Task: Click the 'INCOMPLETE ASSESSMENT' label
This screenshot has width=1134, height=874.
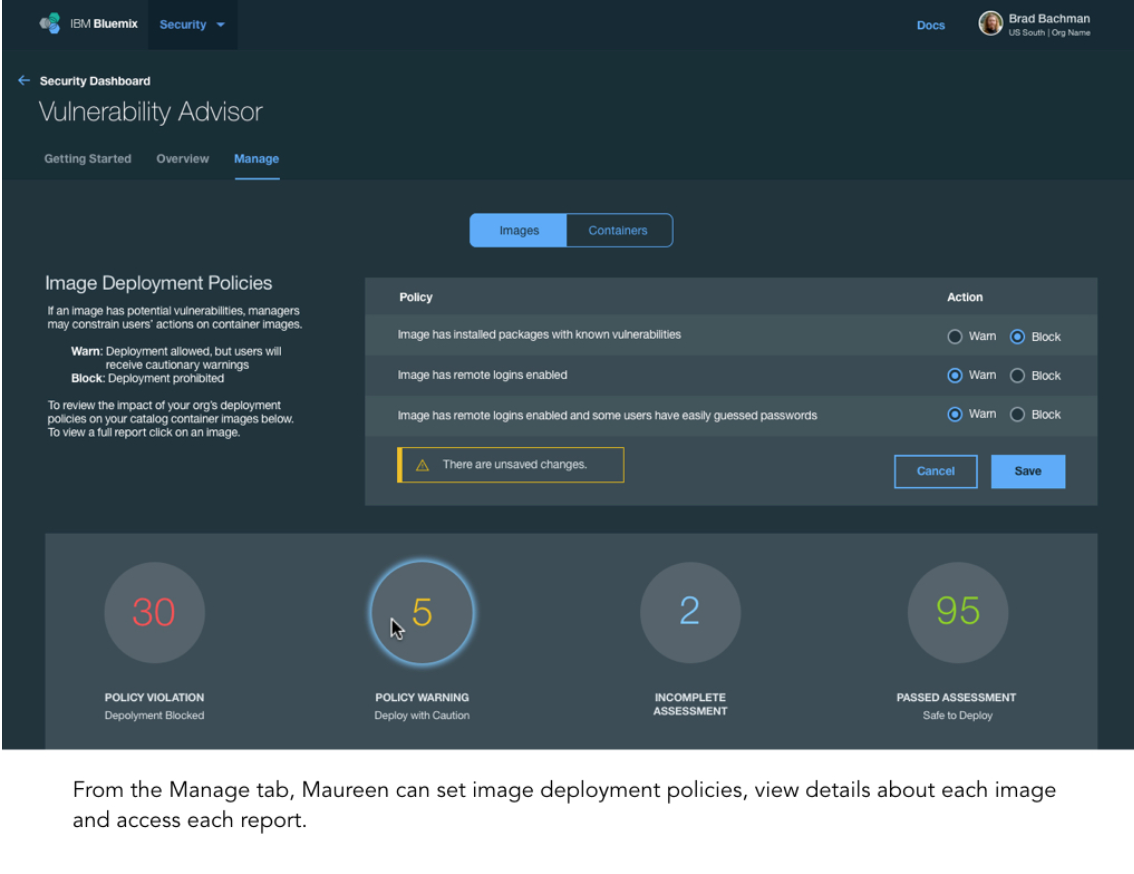Action: [690, 704]
